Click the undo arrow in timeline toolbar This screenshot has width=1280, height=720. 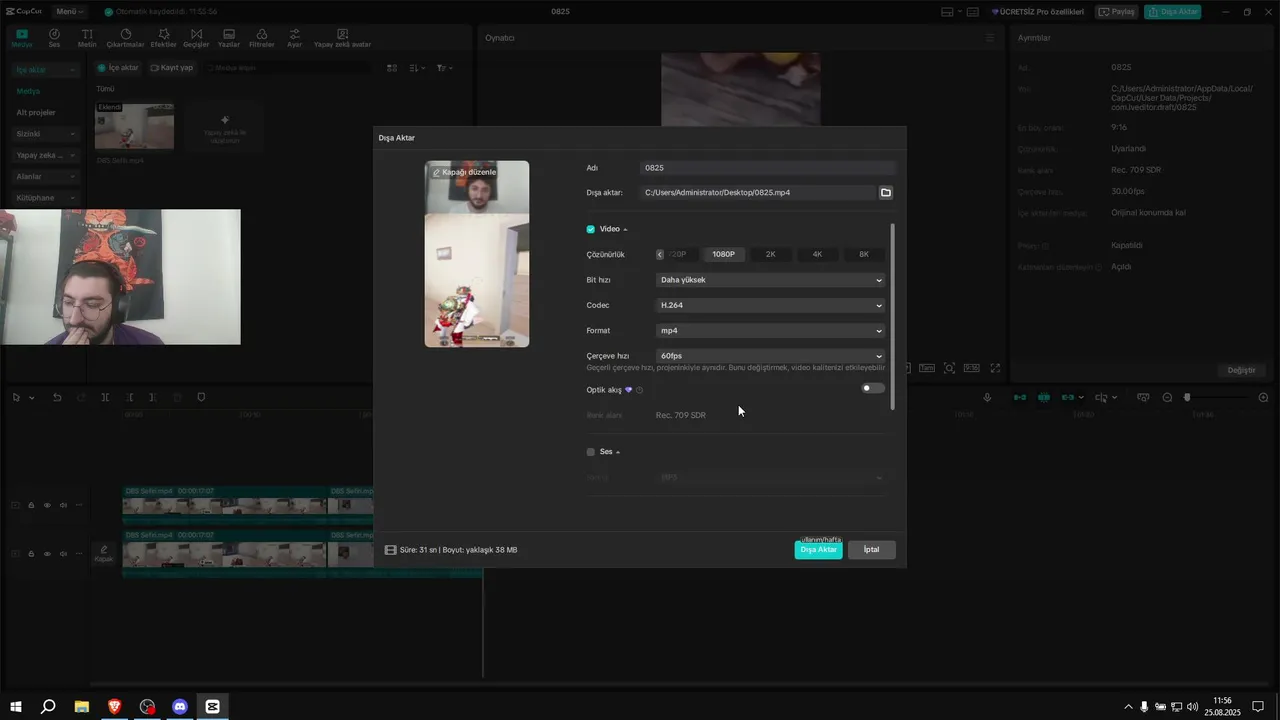(x=57, y=397)
